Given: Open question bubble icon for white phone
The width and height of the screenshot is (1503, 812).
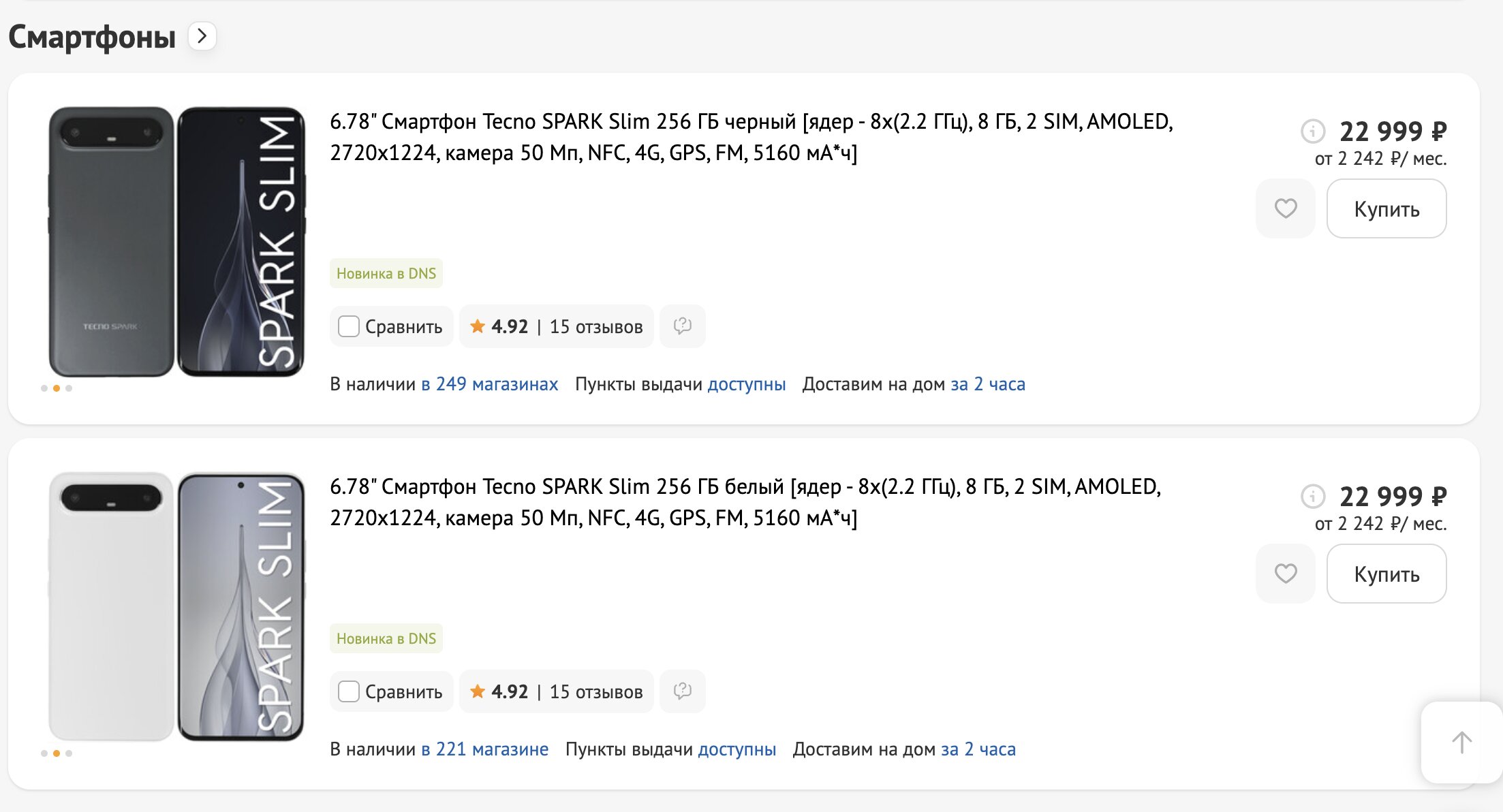Looking at the screenshot, I should [682, 691].
